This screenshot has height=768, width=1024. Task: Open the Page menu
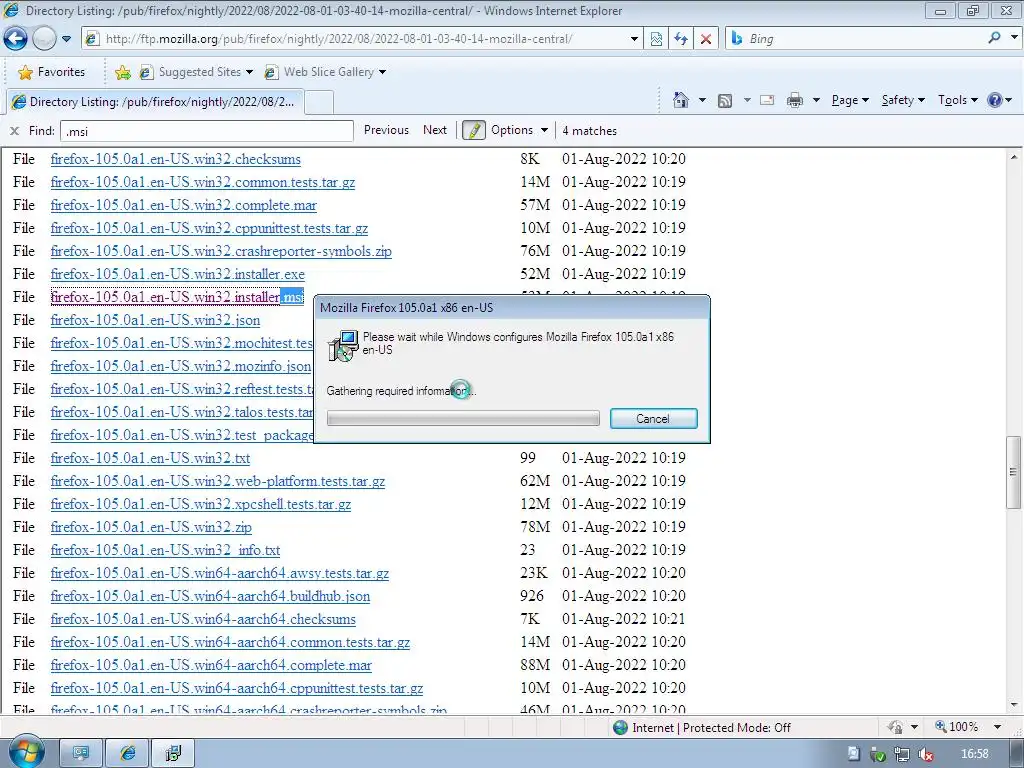pos(850,100)
